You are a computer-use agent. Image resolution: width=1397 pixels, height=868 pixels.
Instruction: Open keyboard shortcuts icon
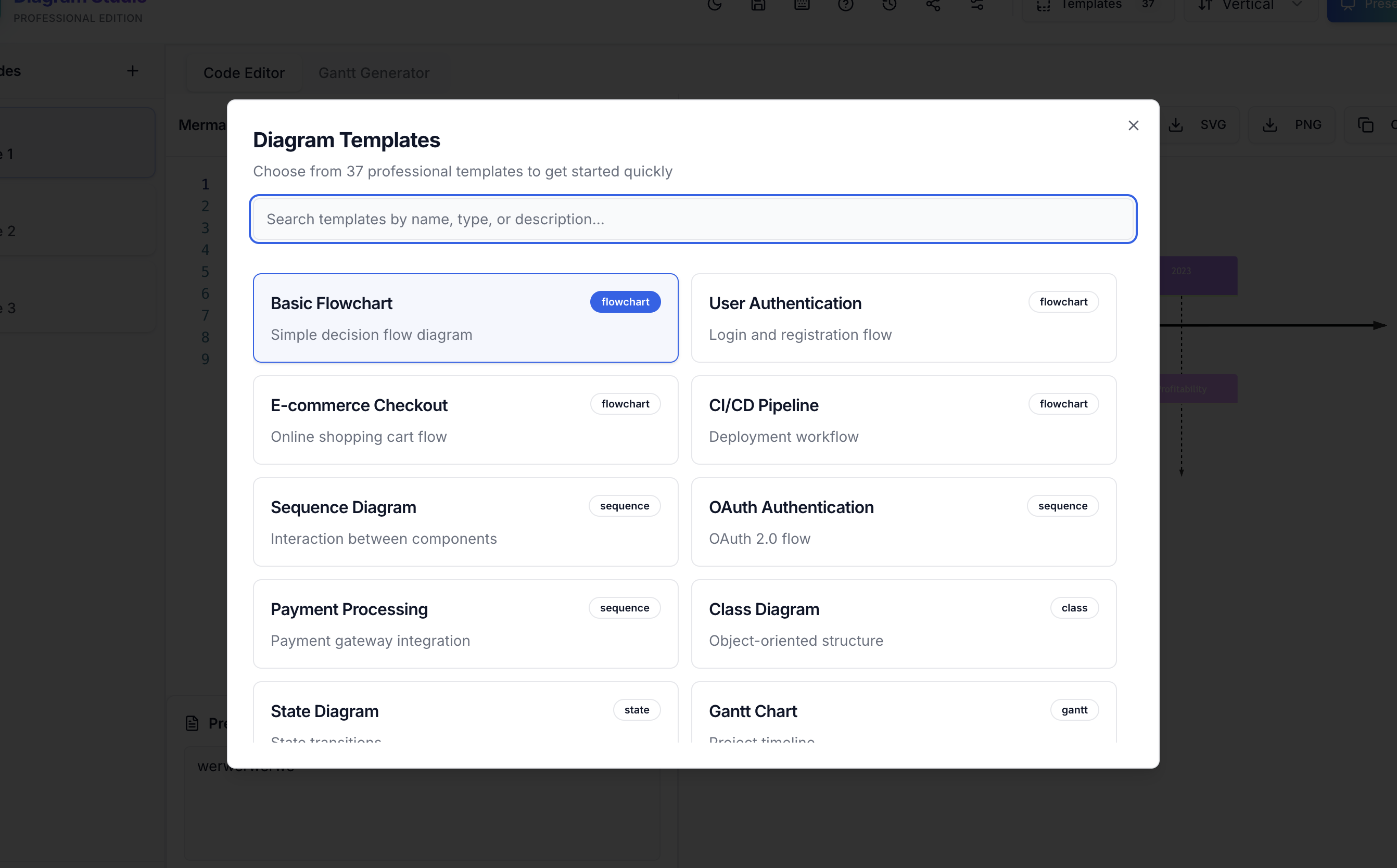click(802, 5)
